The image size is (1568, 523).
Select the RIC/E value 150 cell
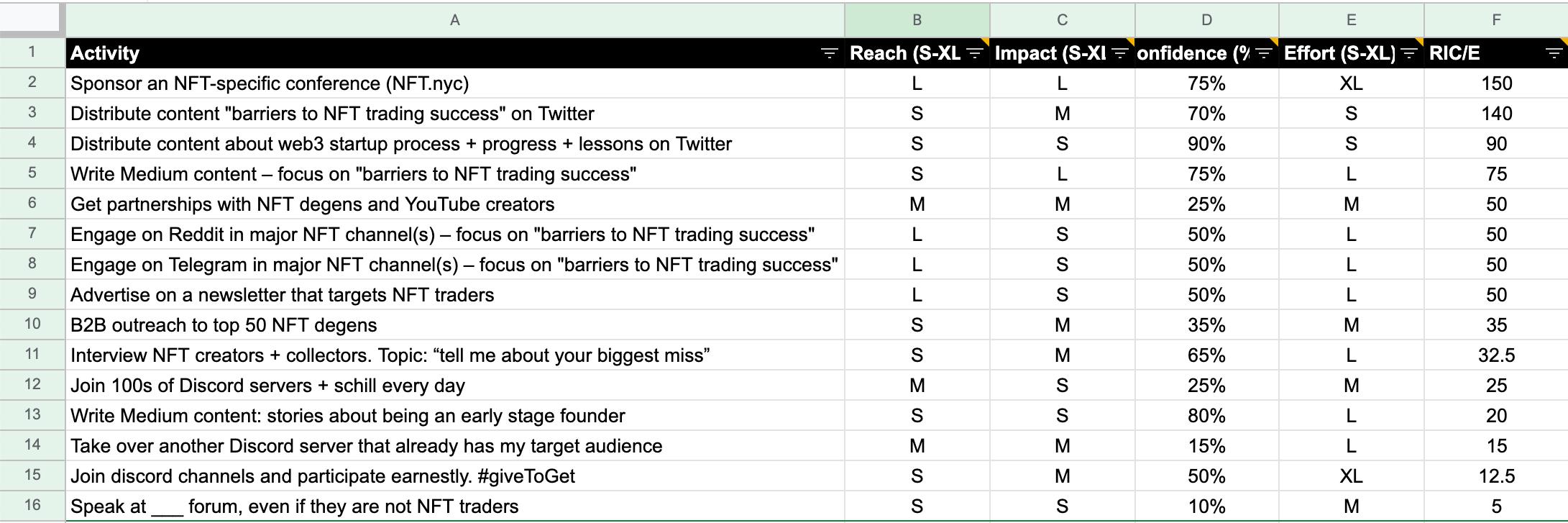click(1495, 83)
